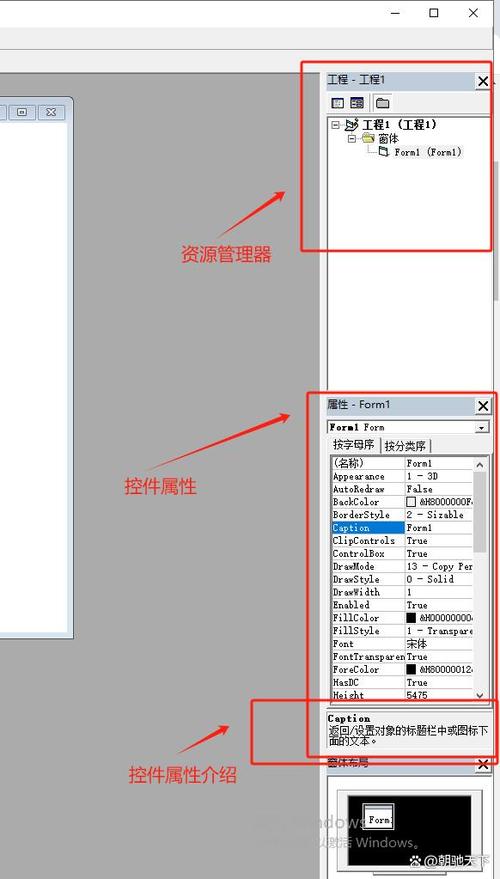The height and width of the screenshot is (879, 500).
Task: Close the 窗体布局 panel
Action: pyautogui.click(x=483, y=764)
